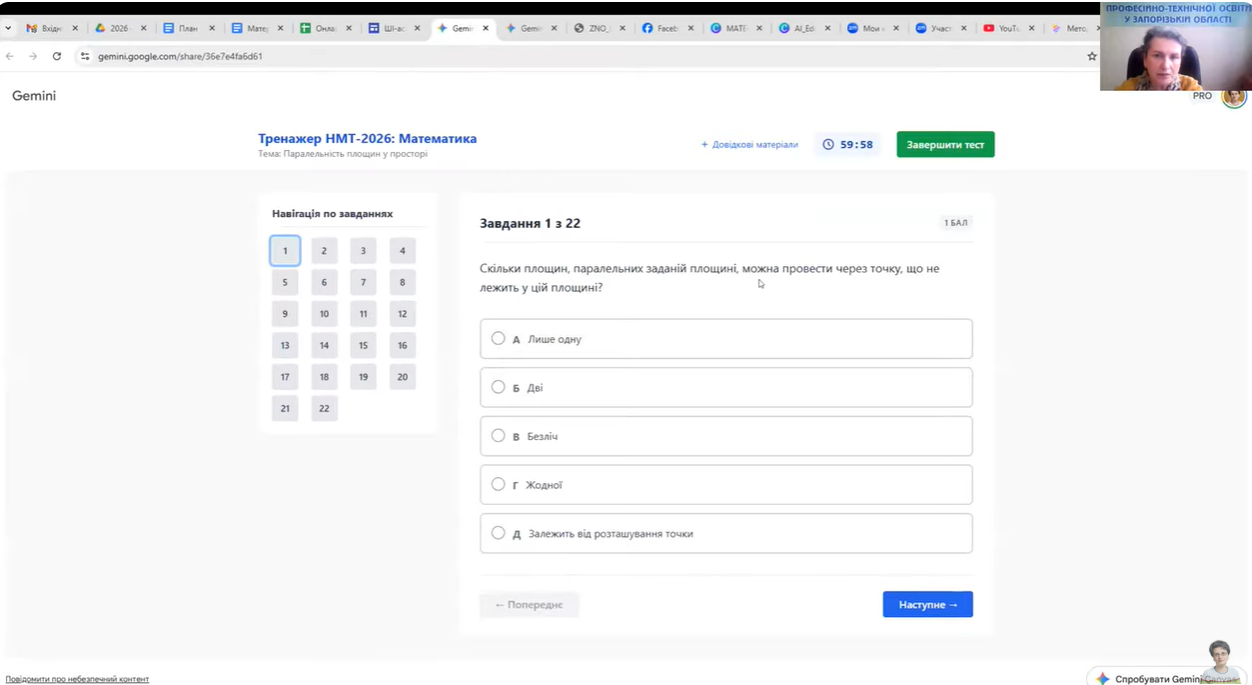The image size is (1252, 685).
Task: Open the site information icon in address bar
Action: pos(85,57)
